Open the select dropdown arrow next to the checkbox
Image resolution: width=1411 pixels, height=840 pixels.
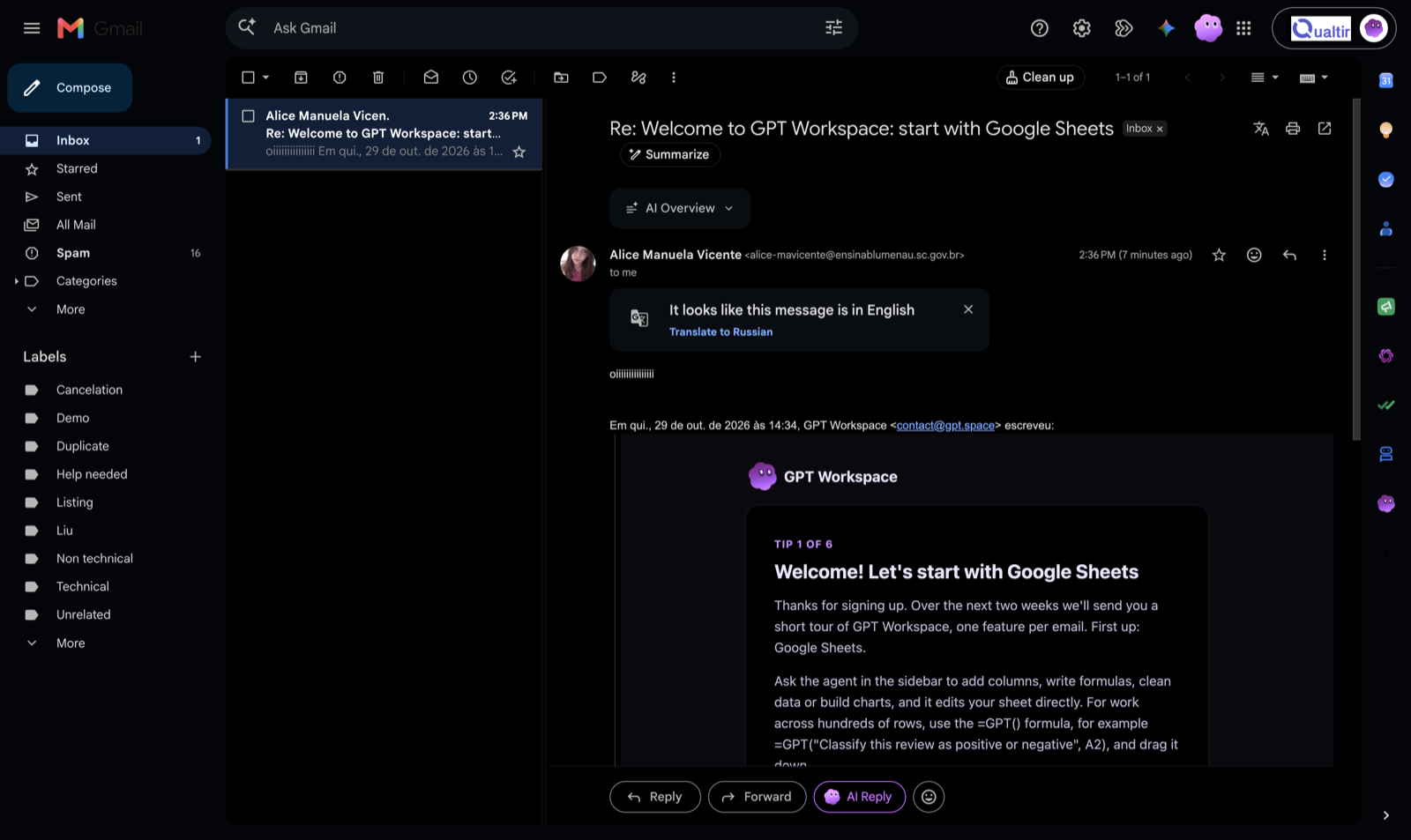[265, 78]
